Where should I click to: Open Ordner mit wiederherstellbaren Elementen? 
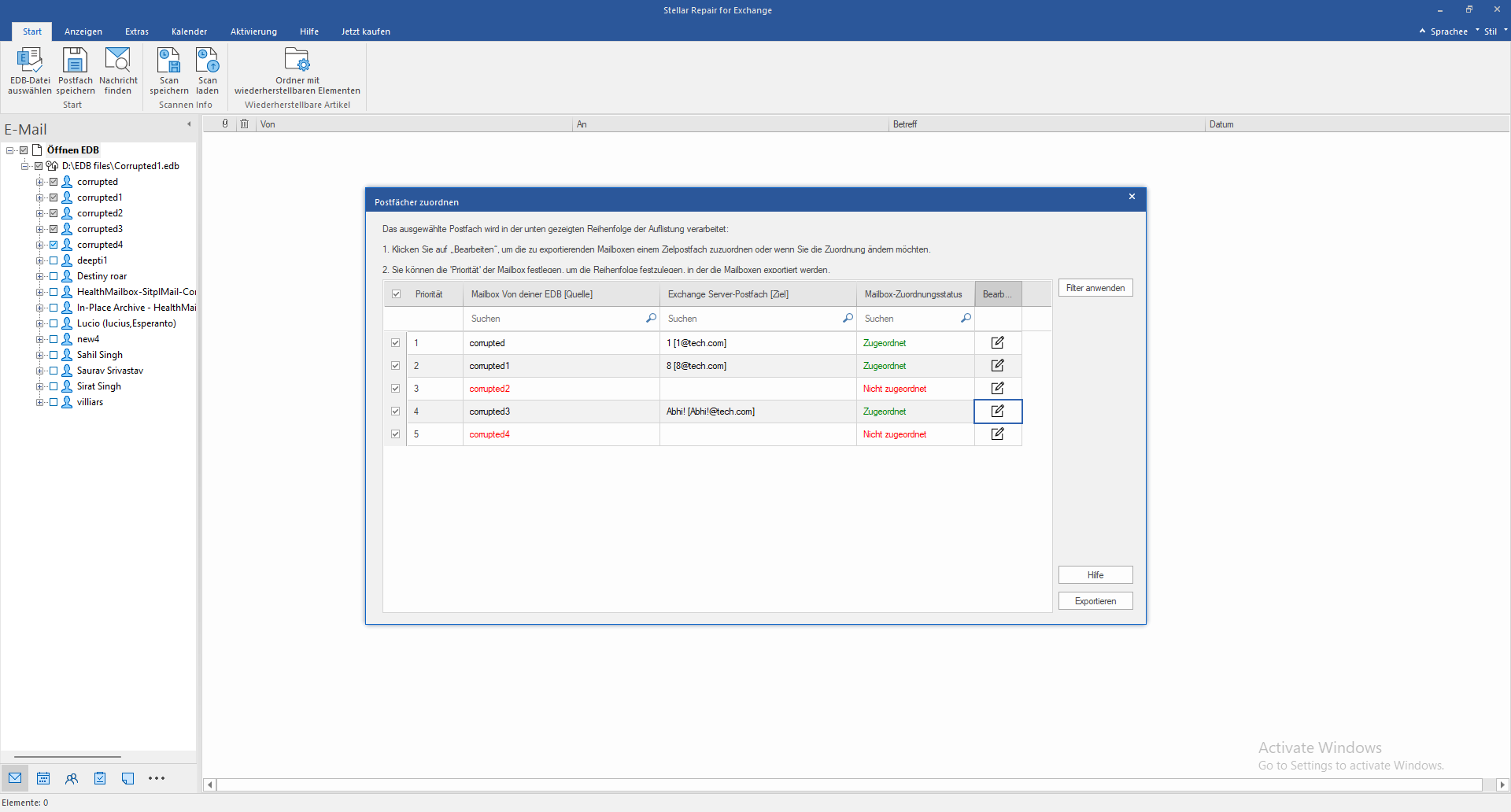click(x=297, y=71)
